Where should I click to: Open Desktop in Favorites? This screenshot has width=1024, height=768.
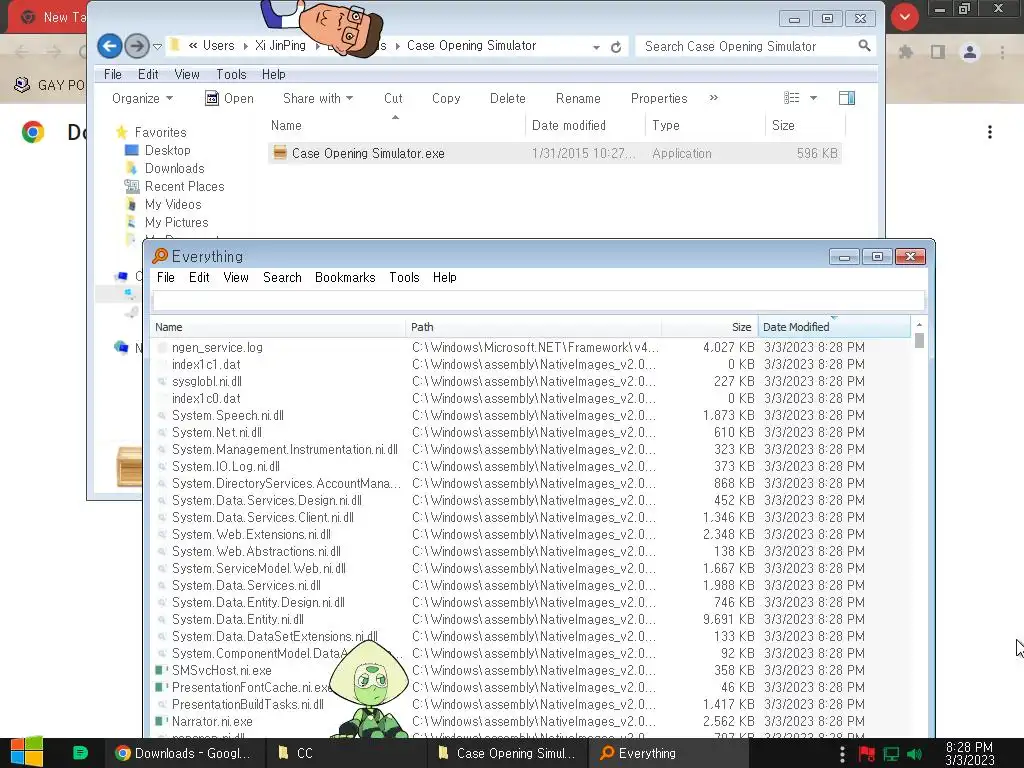167,150
